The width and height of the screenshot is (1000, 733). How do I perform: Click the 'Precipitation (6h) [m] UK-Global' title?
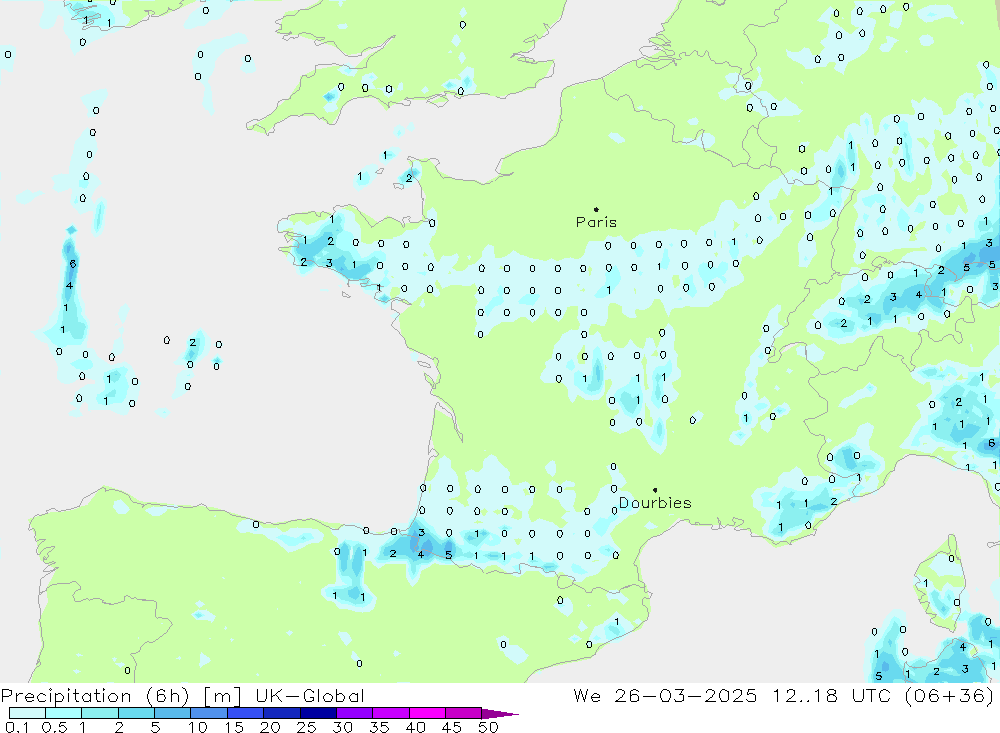click(x=182, y=695)
